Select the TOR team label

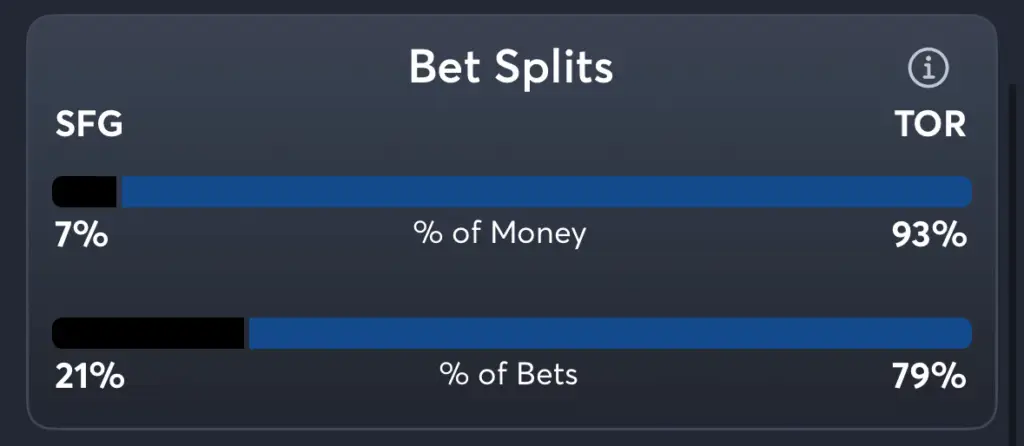tap(931, 124)
